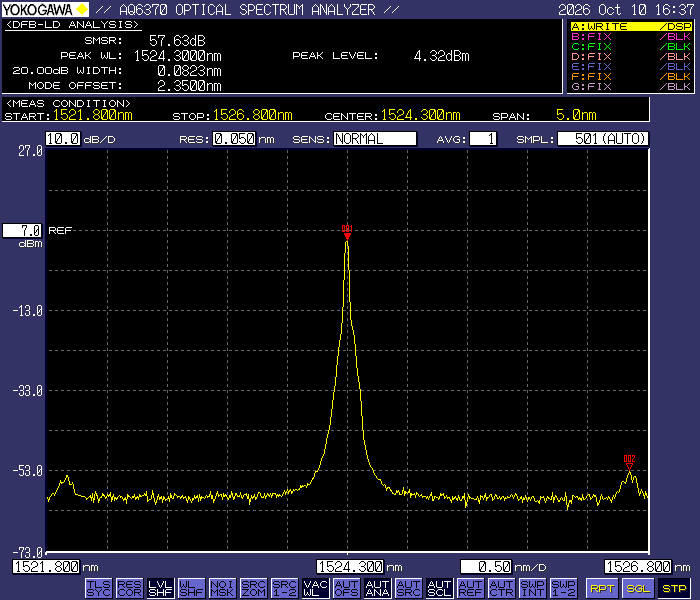The width and height of the screenshot is (700, 600).
Task: Click the CENTER 1524.300nm condition value
Action: click(421, 115)
